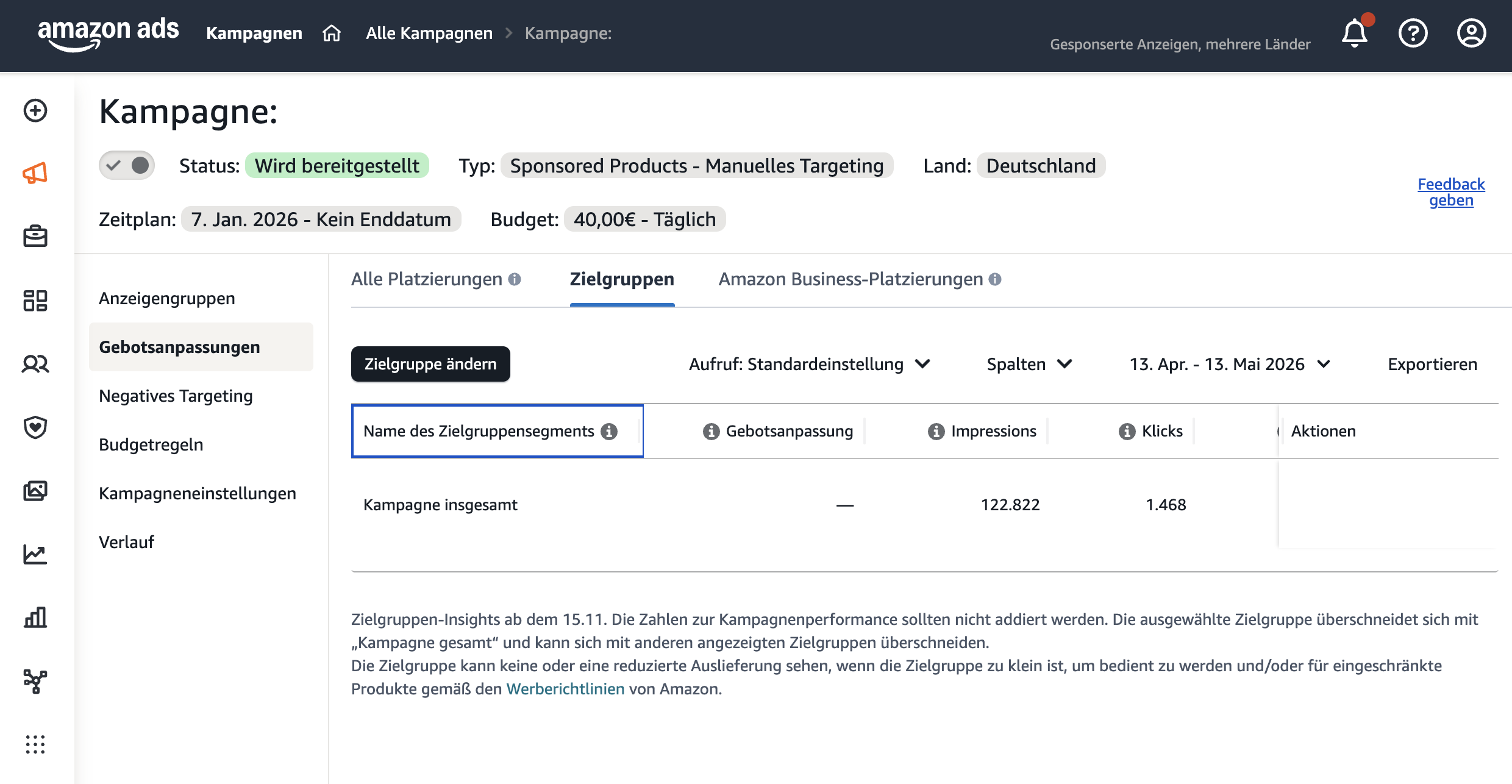Click the 122.822 impressions value
This screenshot has width=1512, height=784.
click(x=1010, y=505)
